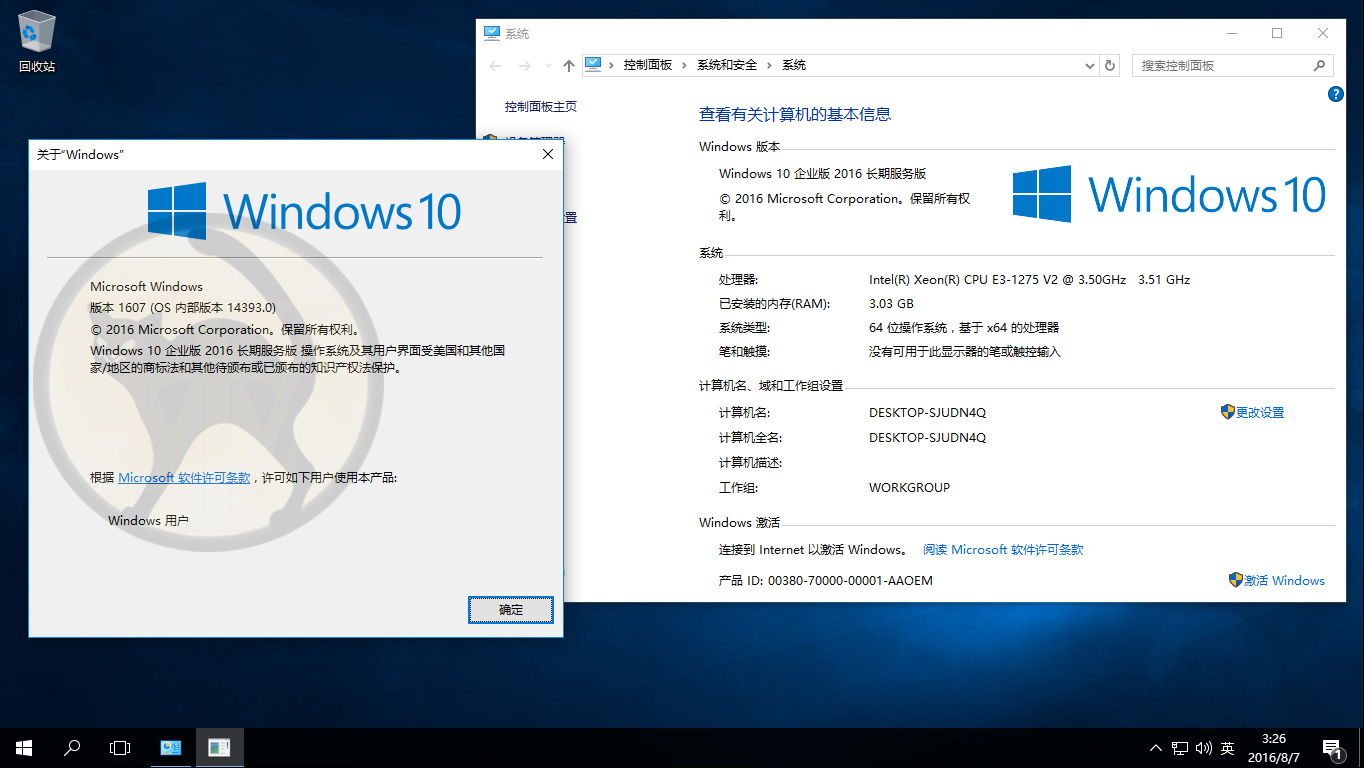
Task: Switch the input language indicator 英
Action: 1227,747
